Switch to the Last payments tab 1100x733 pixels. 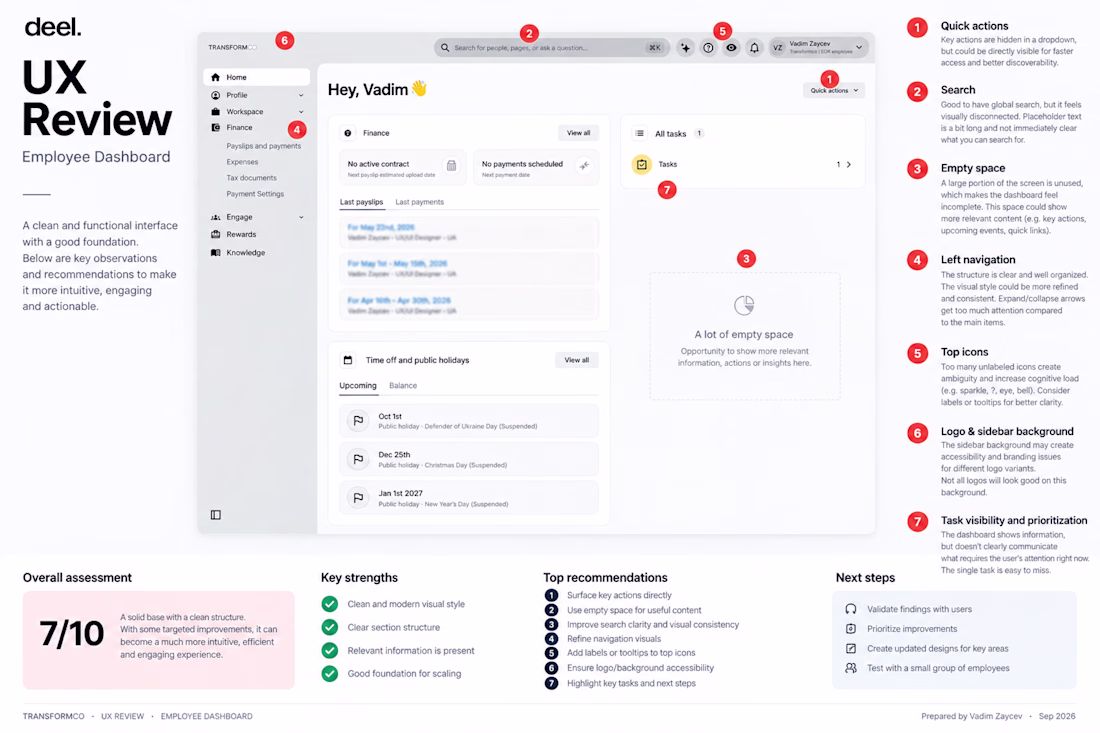click(420, 202)
